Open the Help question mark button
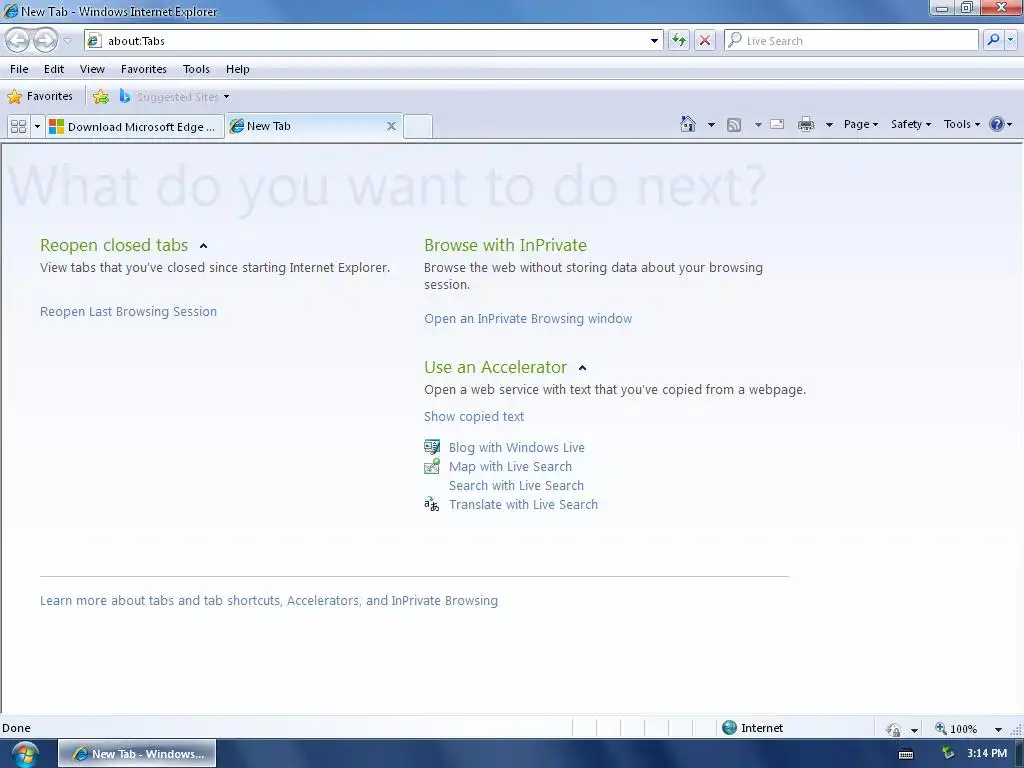The height and width of the screenshot is (768, 1024). pos(1000,124)
